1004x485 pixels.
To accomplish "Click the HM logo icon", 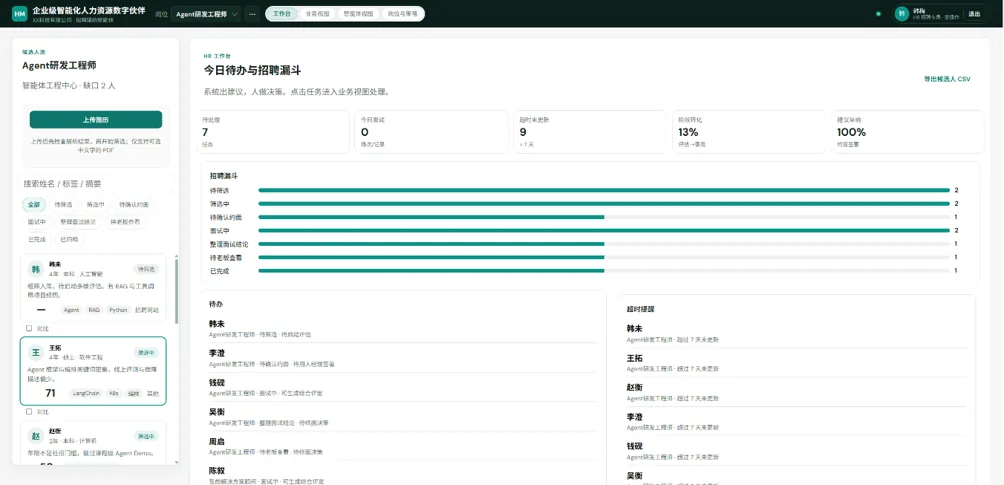I will (20, 13).
